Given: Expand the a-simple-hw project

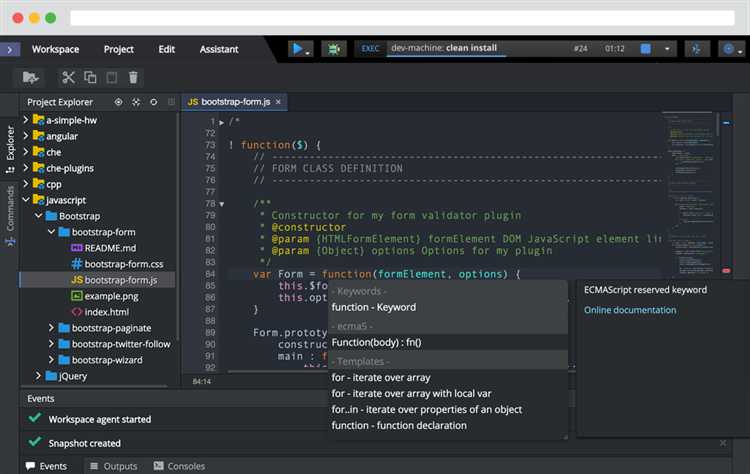Looking at the screenshot, I should click(26, 120).
